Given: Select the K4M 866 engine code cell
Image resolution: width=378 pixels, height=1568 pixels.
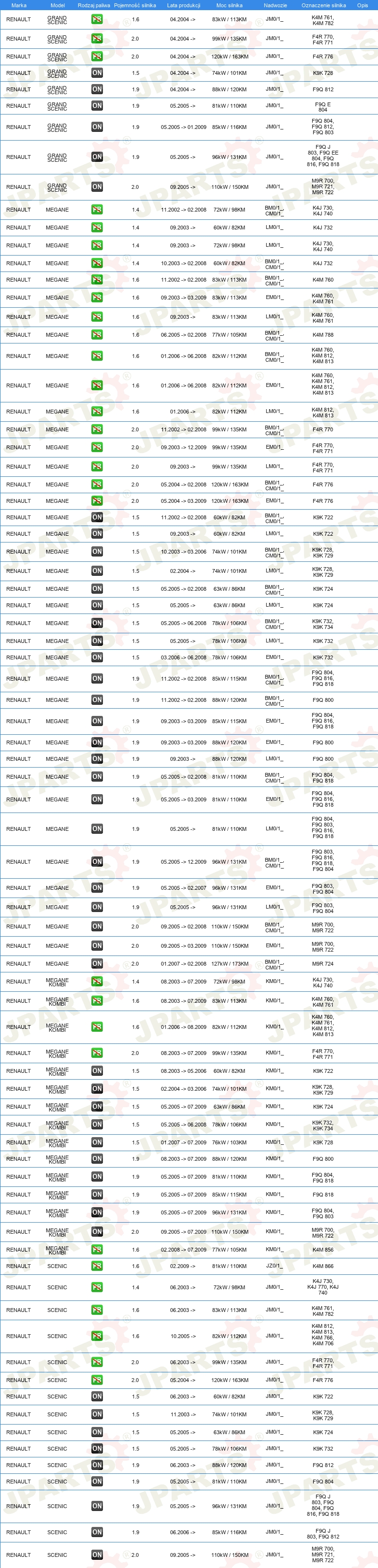Looking at the screenshot, I should coord(322,1266).
